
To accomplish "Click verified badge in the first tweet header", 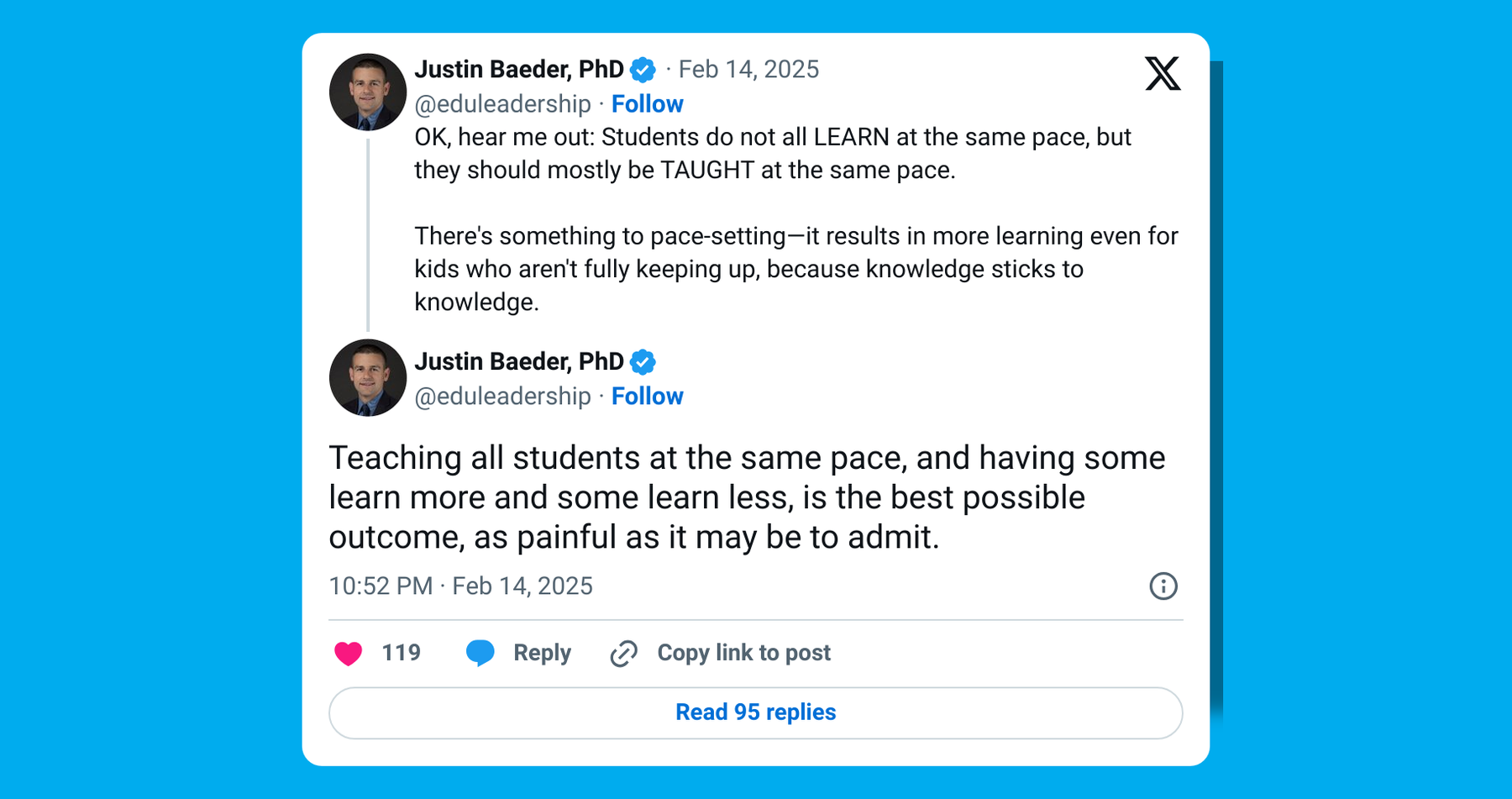I will tap(643, 70).
